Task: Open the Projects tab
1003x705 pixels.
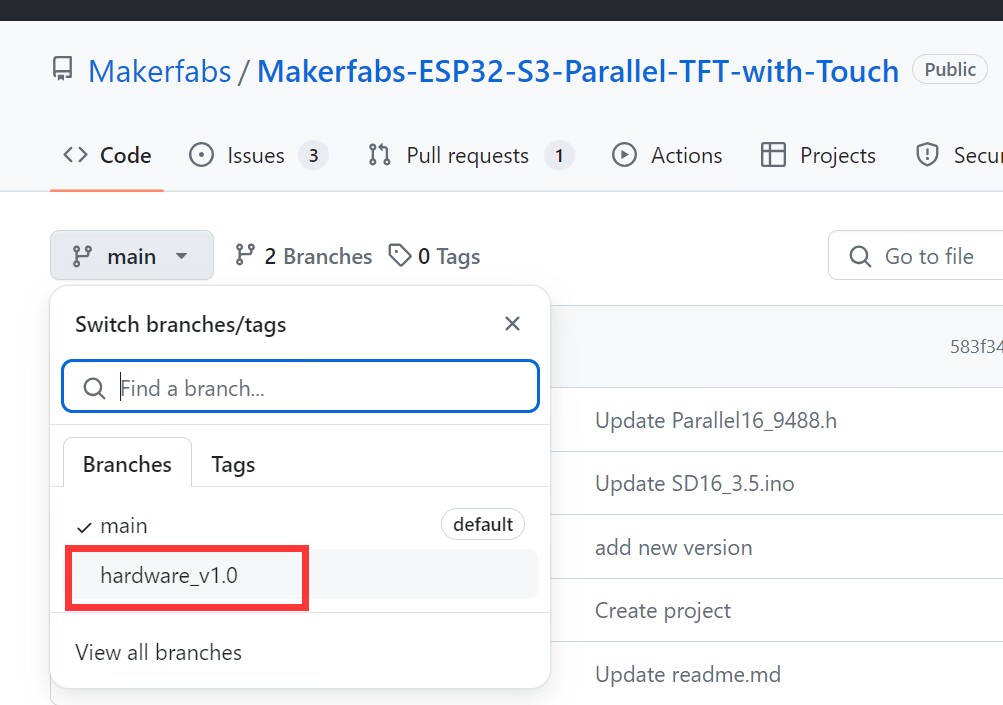Action: coord(817,155)
